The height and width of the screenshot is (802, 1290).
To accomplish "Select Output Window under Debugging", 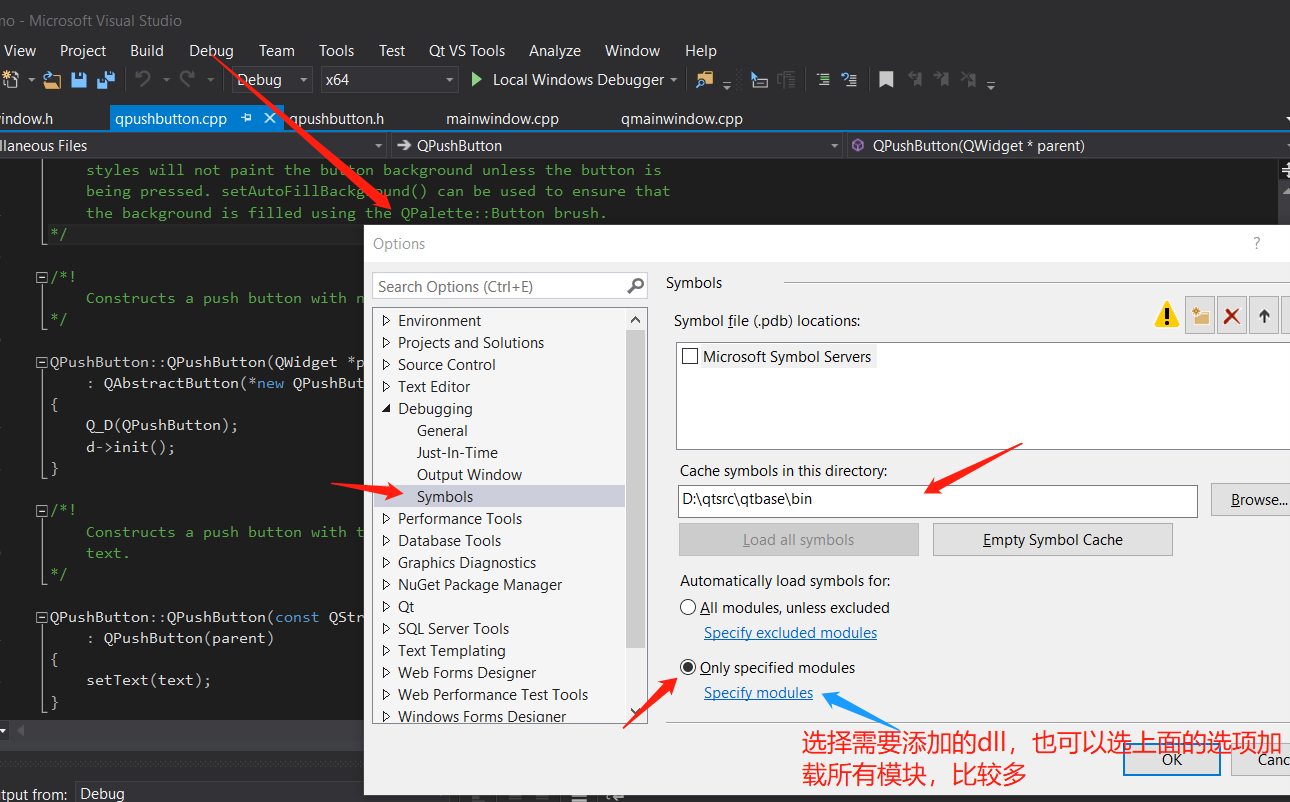I will [469, 475].
